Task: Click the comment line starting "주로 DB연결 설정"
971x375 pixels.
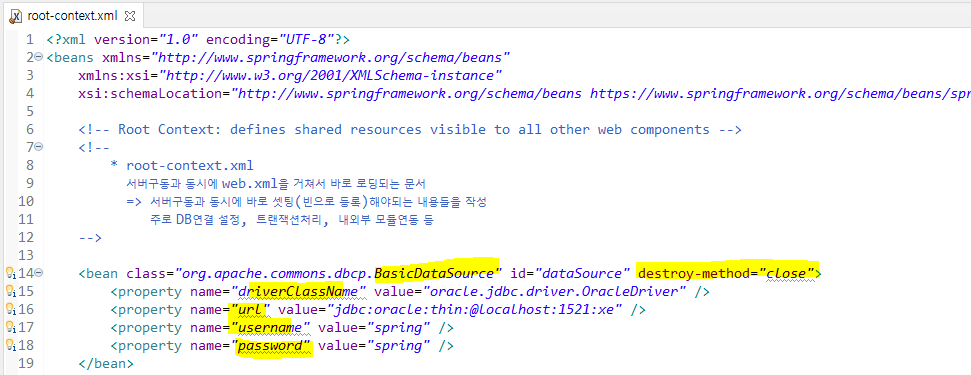Action: coord(291,219)
